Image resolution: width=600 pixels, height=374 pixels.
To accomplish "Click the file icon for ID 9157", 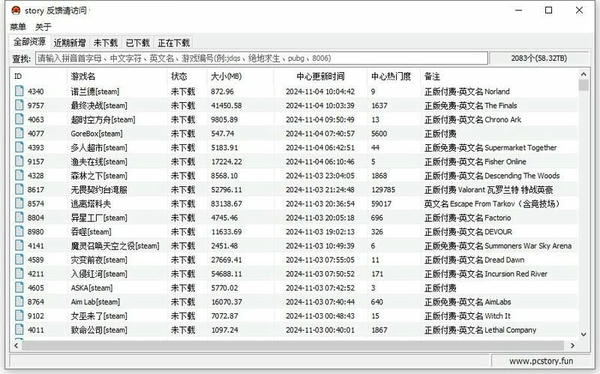I will pos(19,161).
